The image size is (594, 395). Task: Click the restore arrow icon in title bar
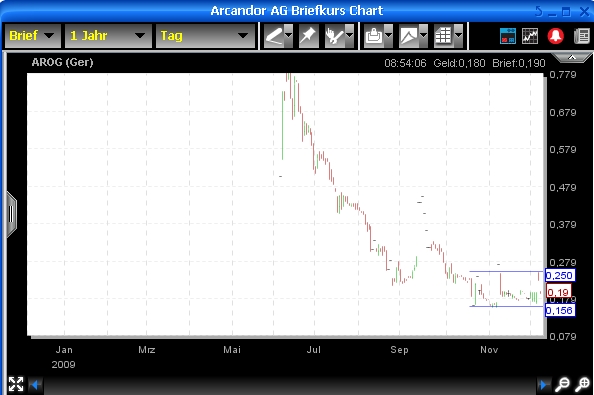tap(539, 11)
